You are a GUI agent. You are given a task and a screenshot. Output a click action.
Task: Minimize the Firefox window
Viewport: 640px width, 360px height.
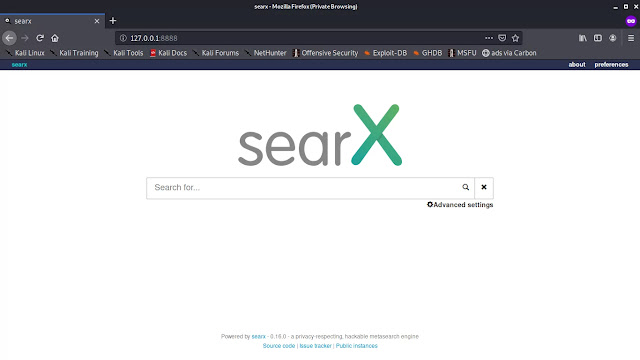coord(616,7)
